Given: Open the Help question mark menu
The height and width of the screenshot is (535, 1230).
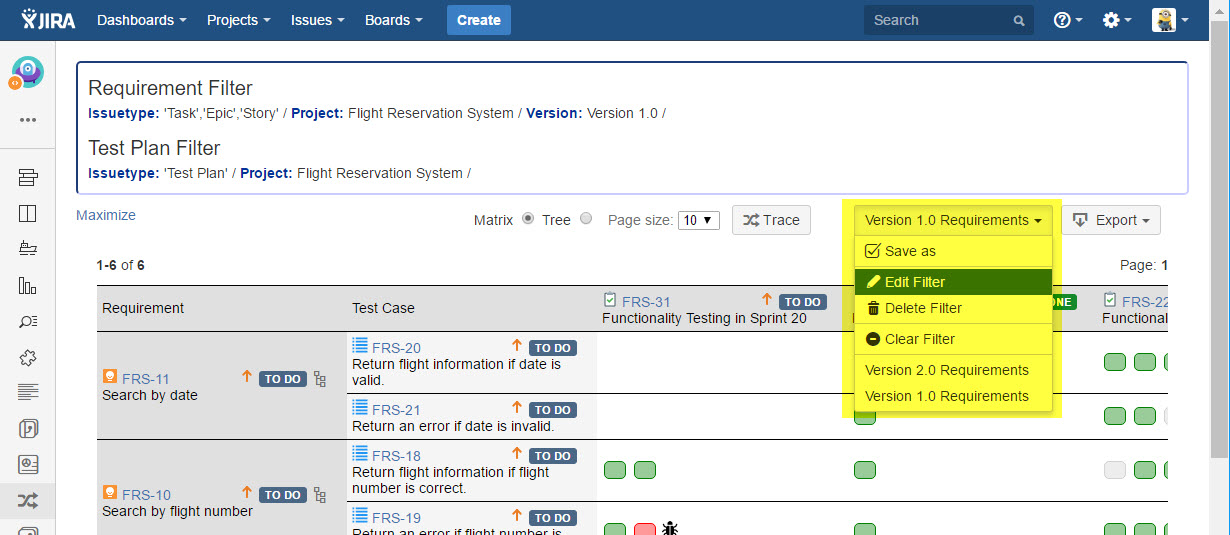Looking at the screenshot, I should coord(1067,20).
